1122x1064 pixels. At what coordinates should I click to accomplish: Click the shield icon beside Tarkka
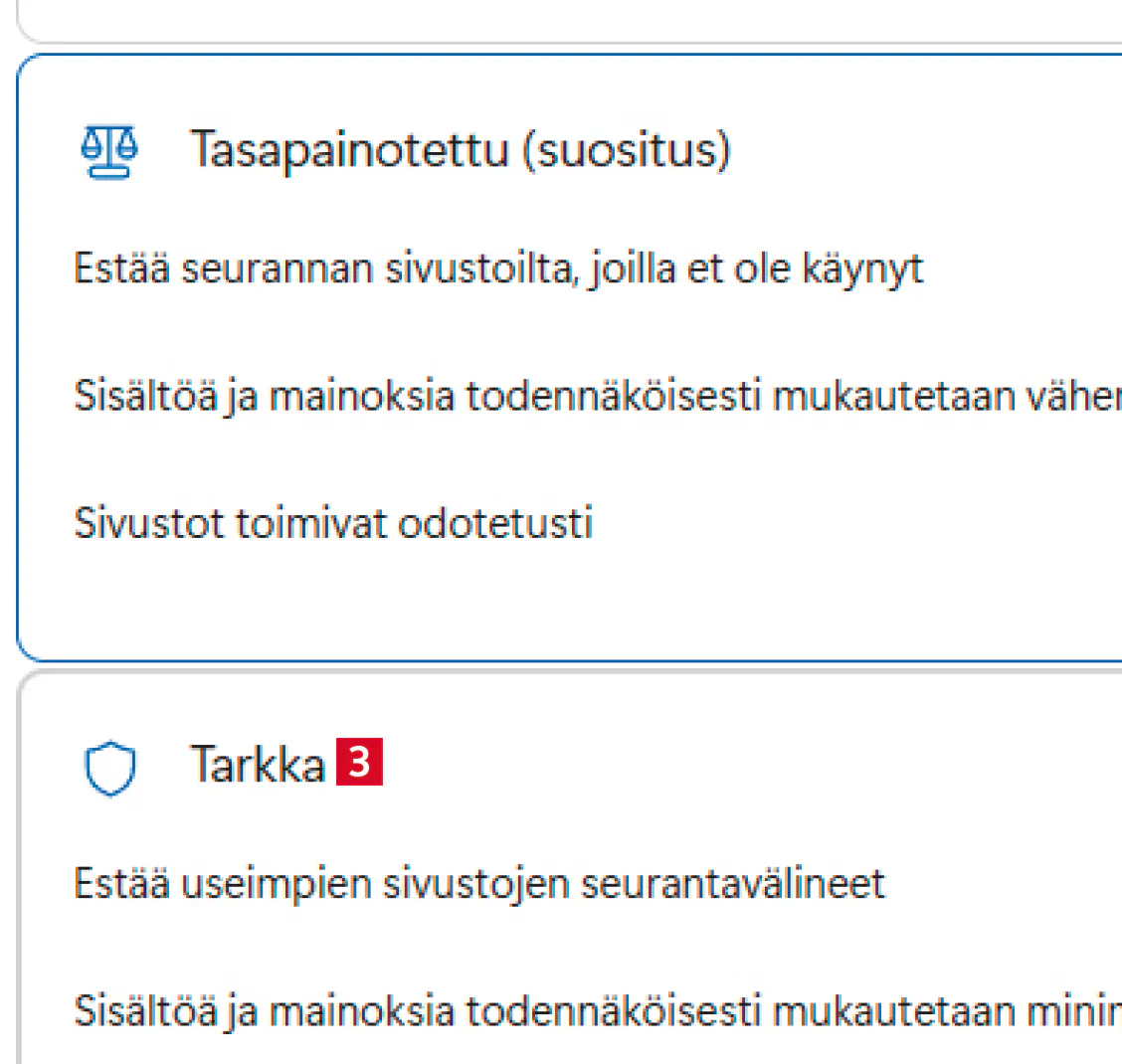(107, 769)
